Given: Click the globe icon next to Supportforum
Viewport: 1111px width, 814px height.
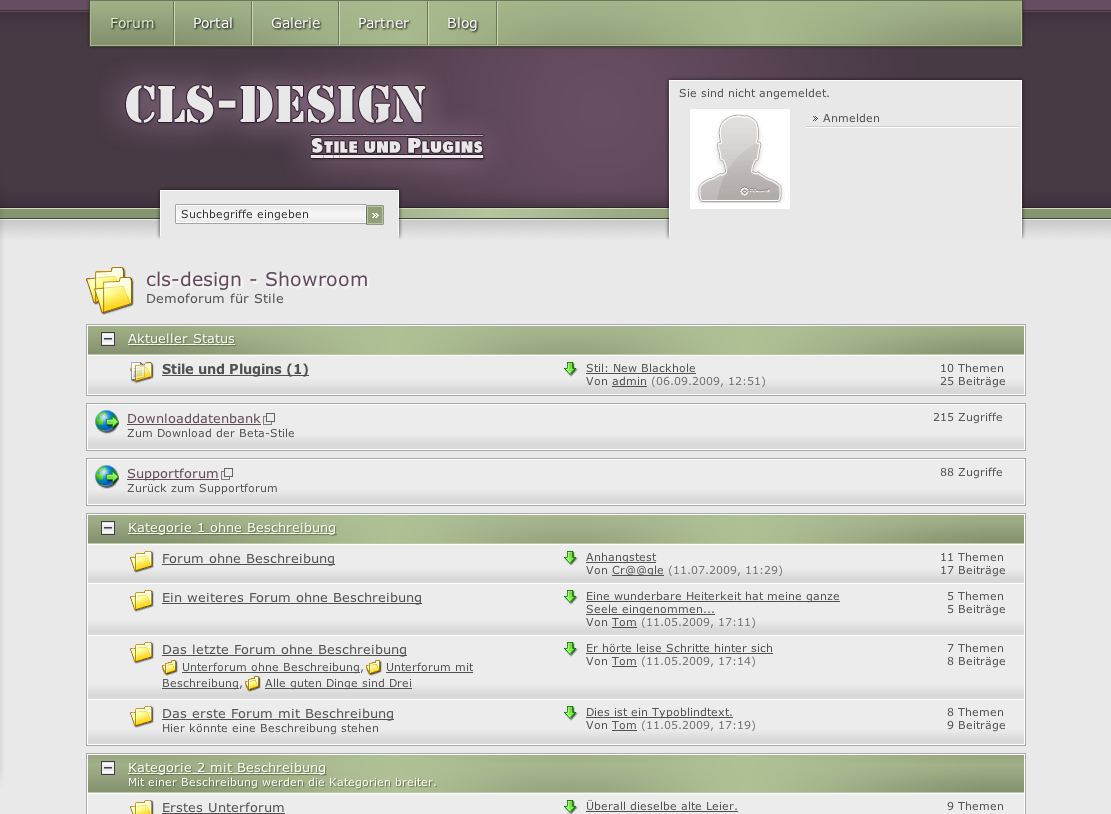Looking at the screenshot, I should coord(107,477).
